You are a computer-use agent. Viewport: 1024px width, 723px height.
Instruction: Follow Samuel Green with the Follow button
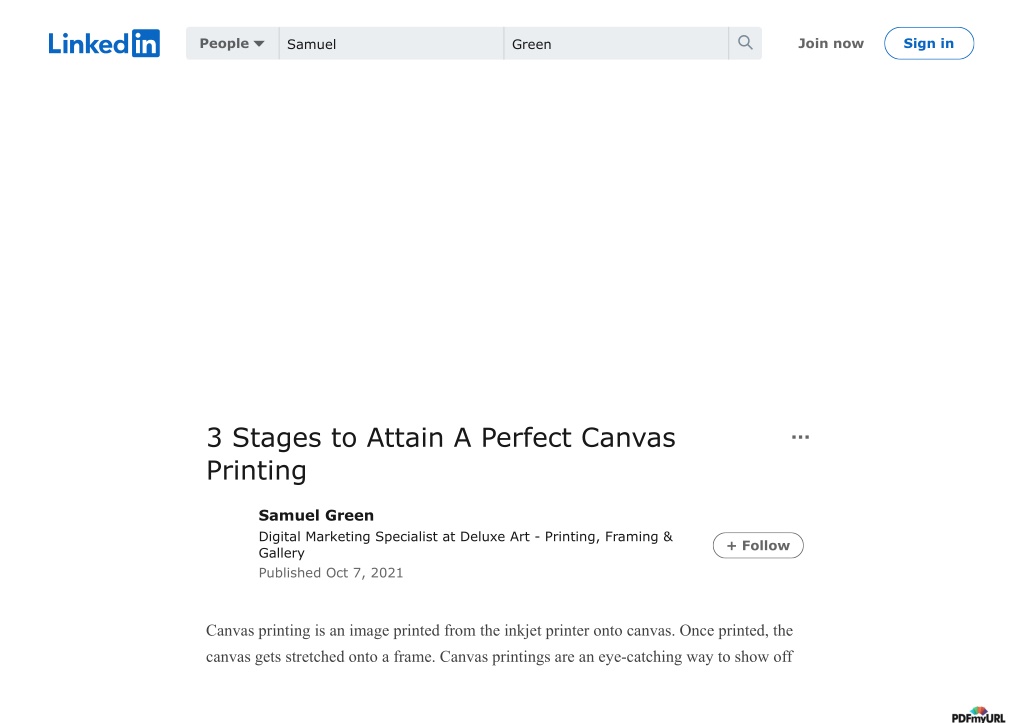click(x=758, y=545)
